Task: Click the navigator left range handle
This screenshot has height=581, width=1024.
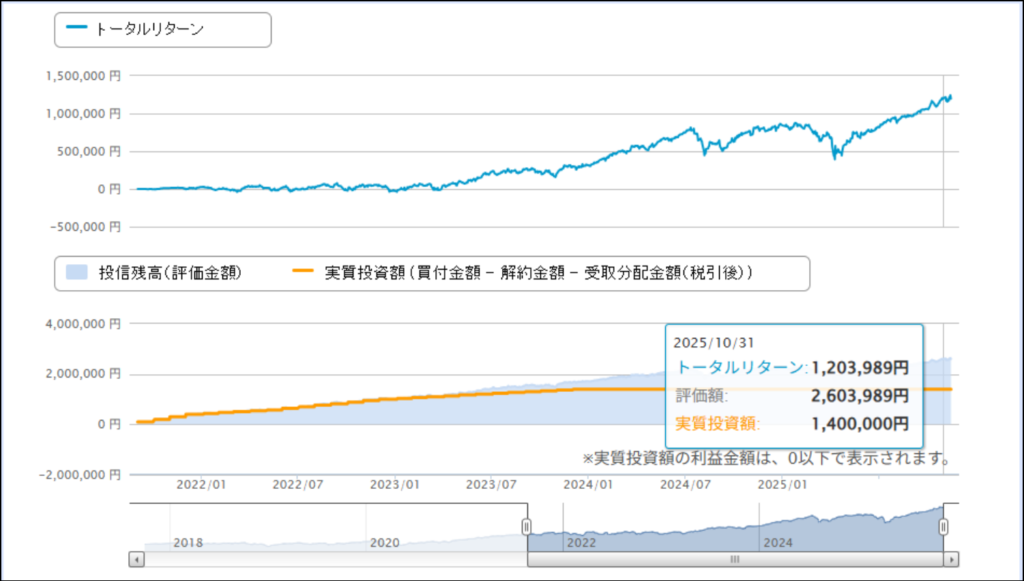Action: click(x=527, y=527)
